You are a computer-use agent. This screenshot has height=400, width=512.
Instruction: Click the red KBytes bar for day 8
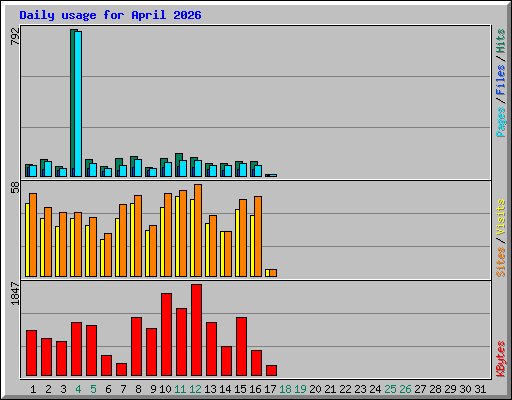pyautogui.click(x=136, y=347)
